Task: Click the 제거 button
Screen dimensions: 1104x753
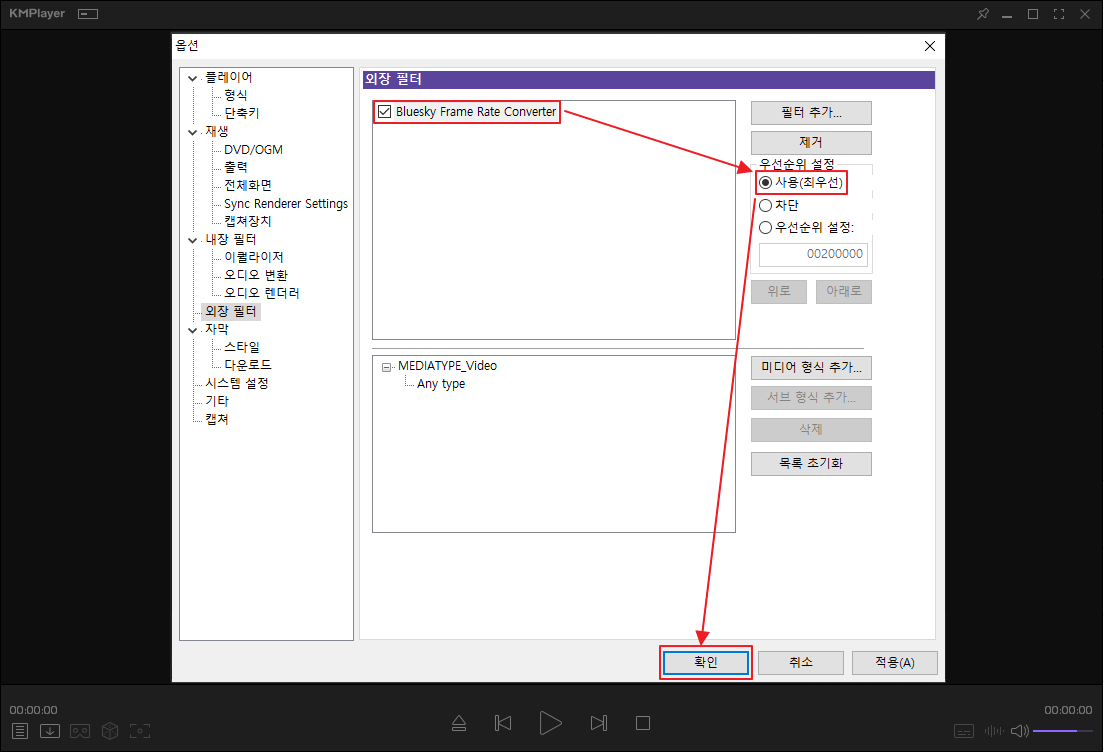Action: tap(811, 143)
